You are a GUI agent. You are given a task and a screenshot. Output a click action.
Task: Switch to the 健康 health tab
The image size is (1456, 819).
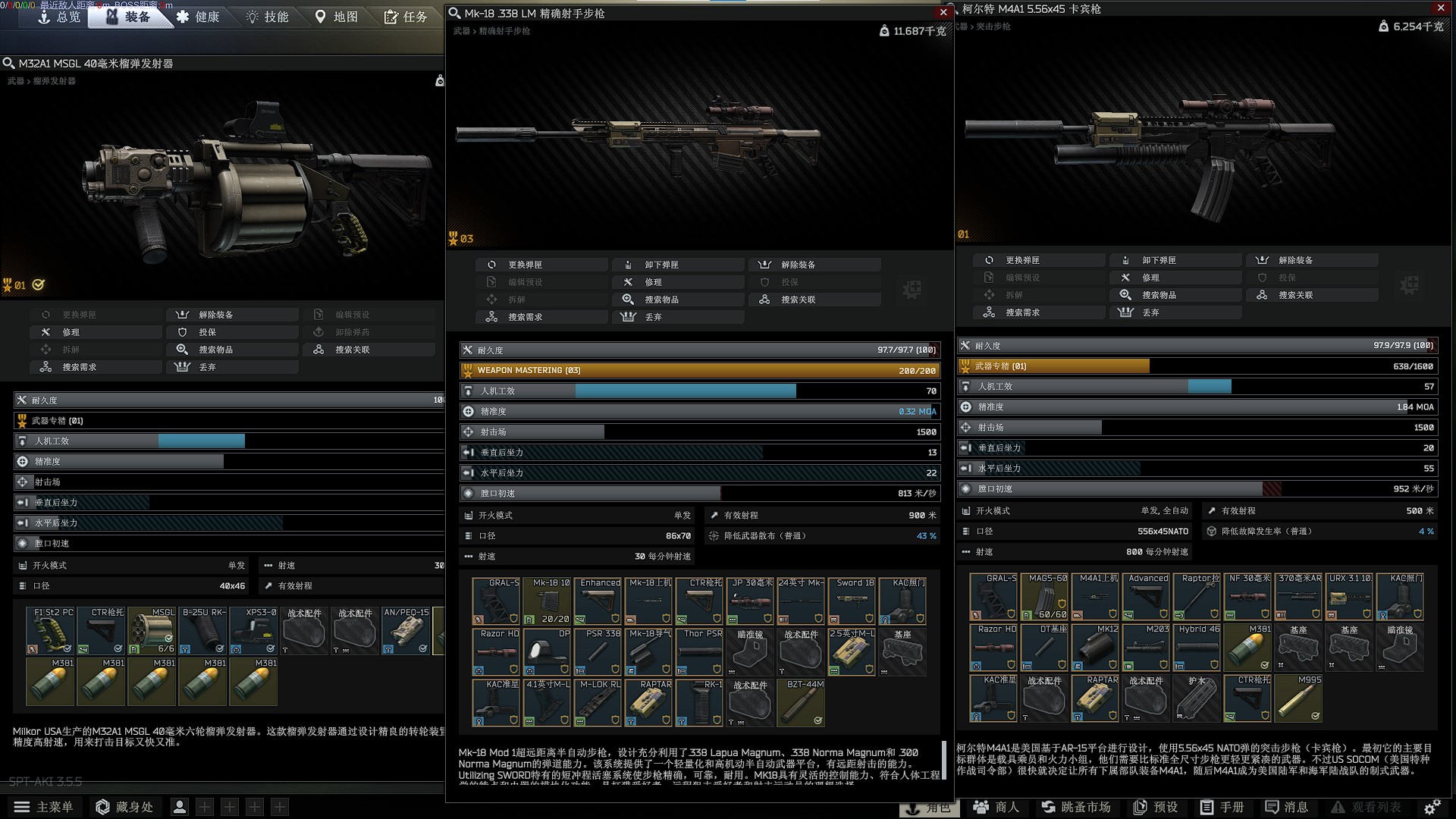click(x=198, y=17)
